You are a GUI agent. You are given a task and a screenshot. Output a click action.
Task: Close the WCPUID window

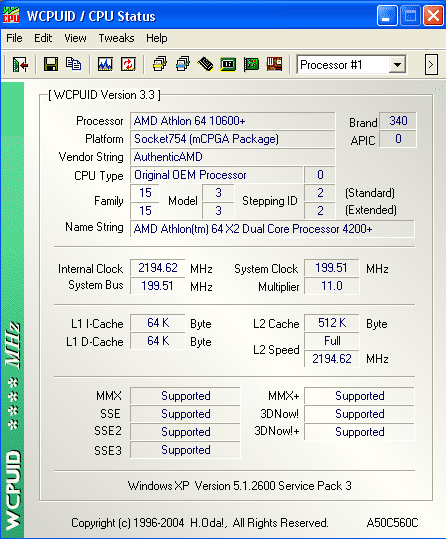point(433,16)
